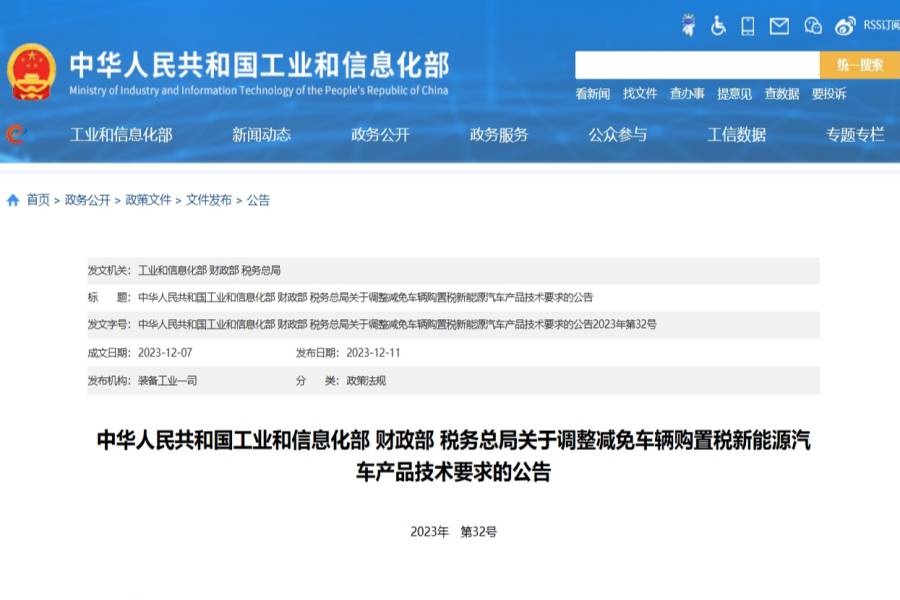
Task: Click the ministry name title text in header
Action: point(259,65)
